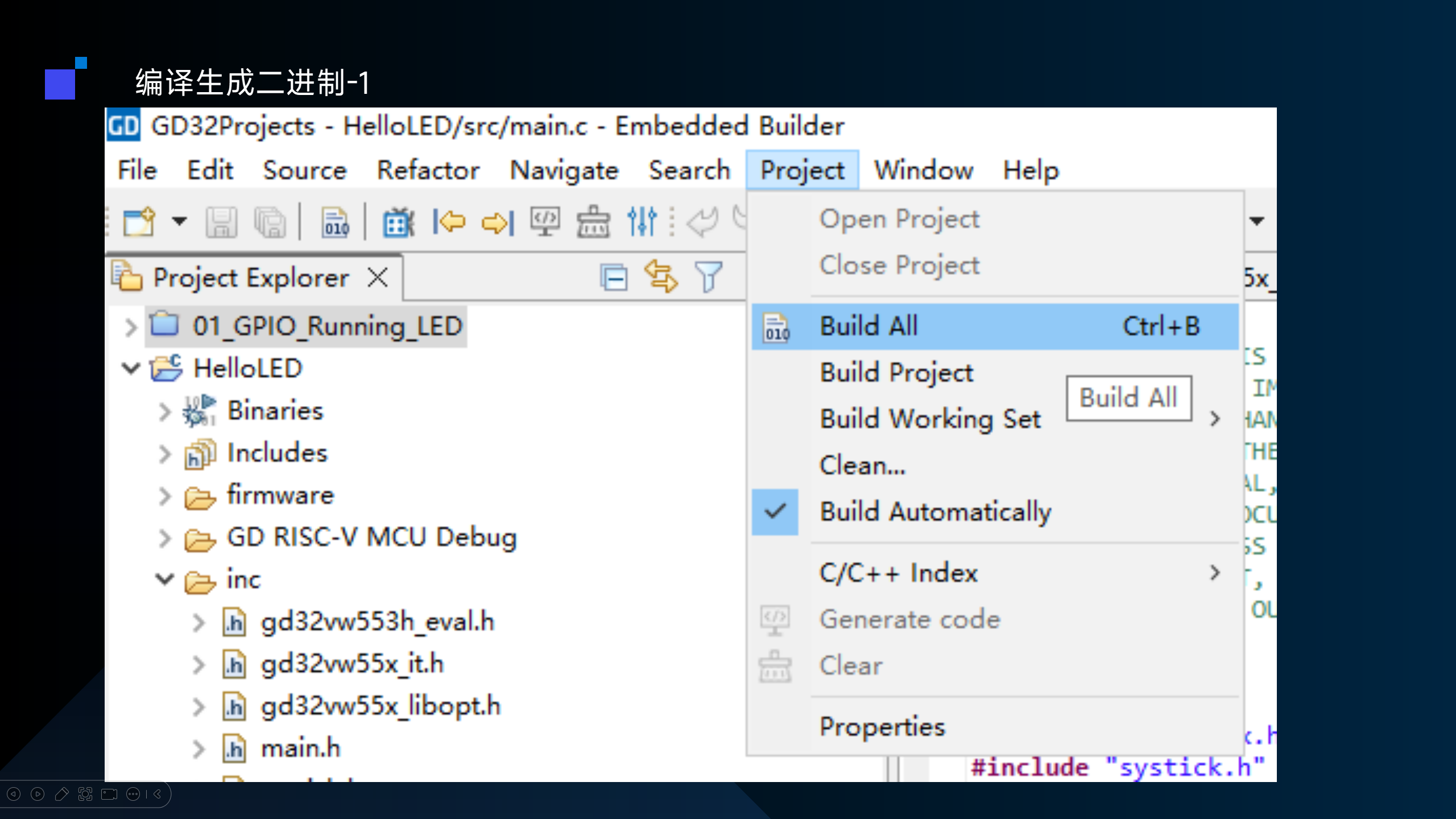The image size is (1456, 819).
Task: Click the presentation pen annotation tool
Action: tap(61, 794)
